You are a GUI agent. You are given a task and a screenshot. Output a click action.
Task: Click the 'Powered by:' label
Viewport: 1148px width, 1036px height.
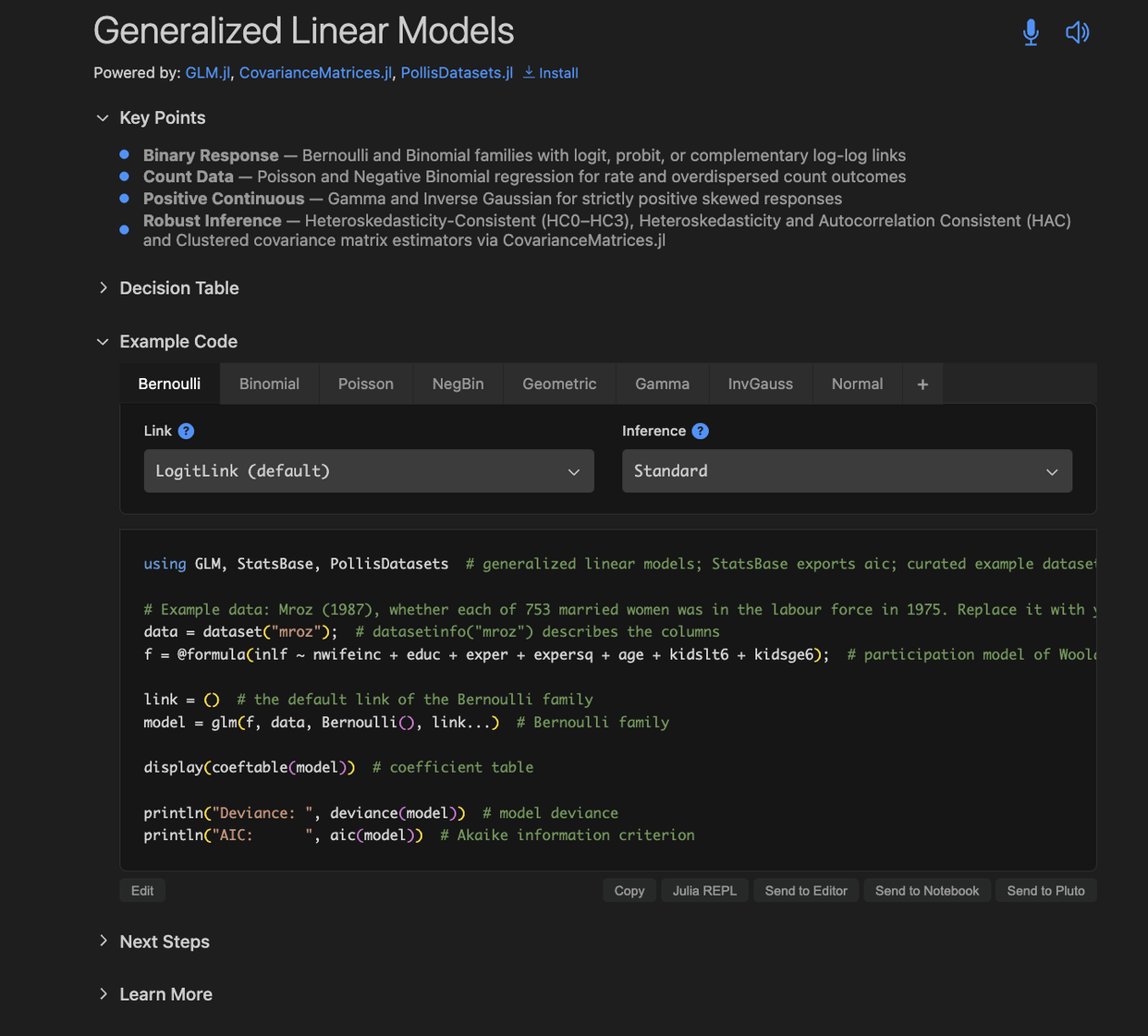tap(137, 73)
